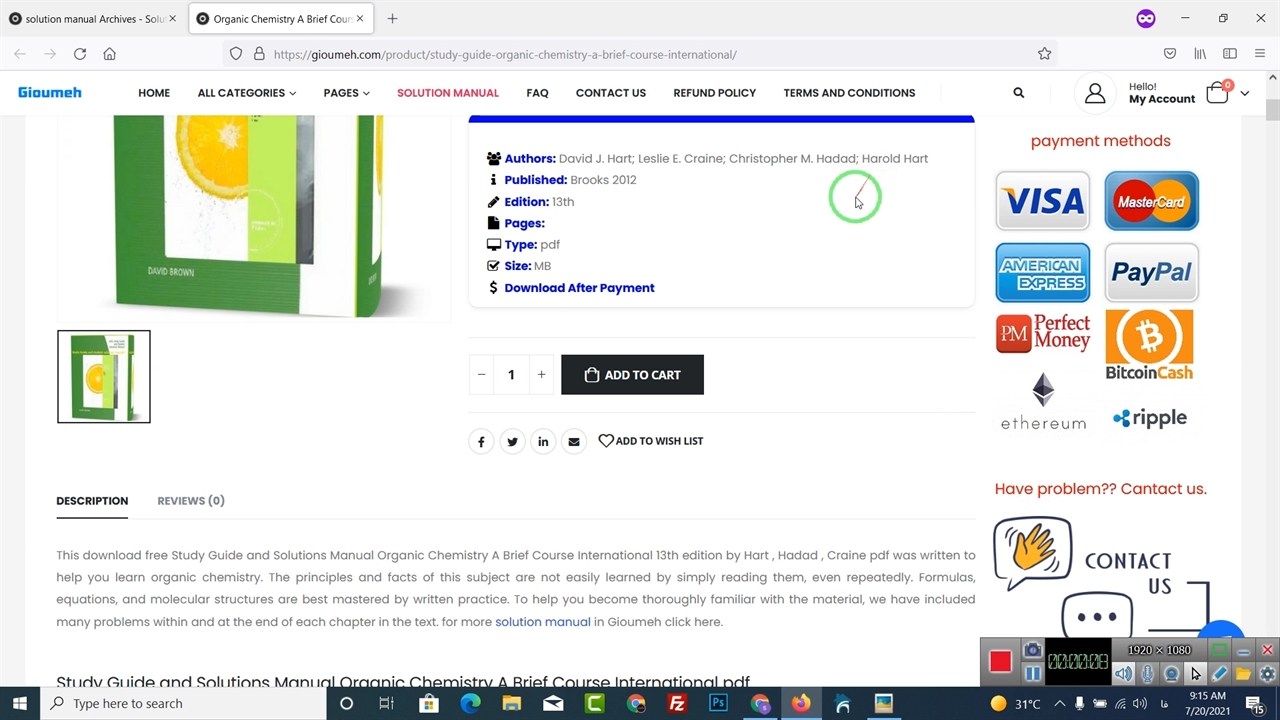1280x720 pixels.
Task: Follow the solution manual link in description
Action: click(x=543, y=622)
